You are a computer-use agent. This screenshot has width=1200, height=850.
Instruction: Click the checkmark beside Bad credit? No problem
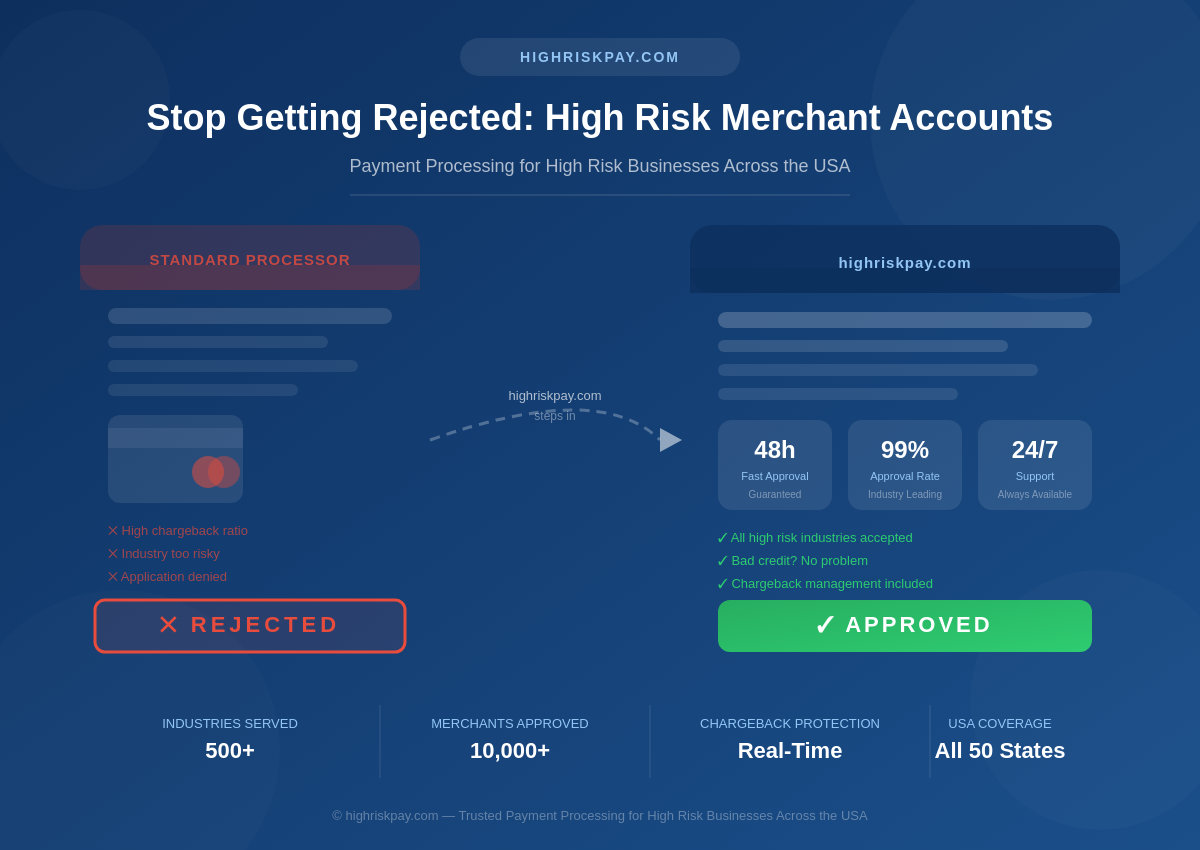coord(723,561)
